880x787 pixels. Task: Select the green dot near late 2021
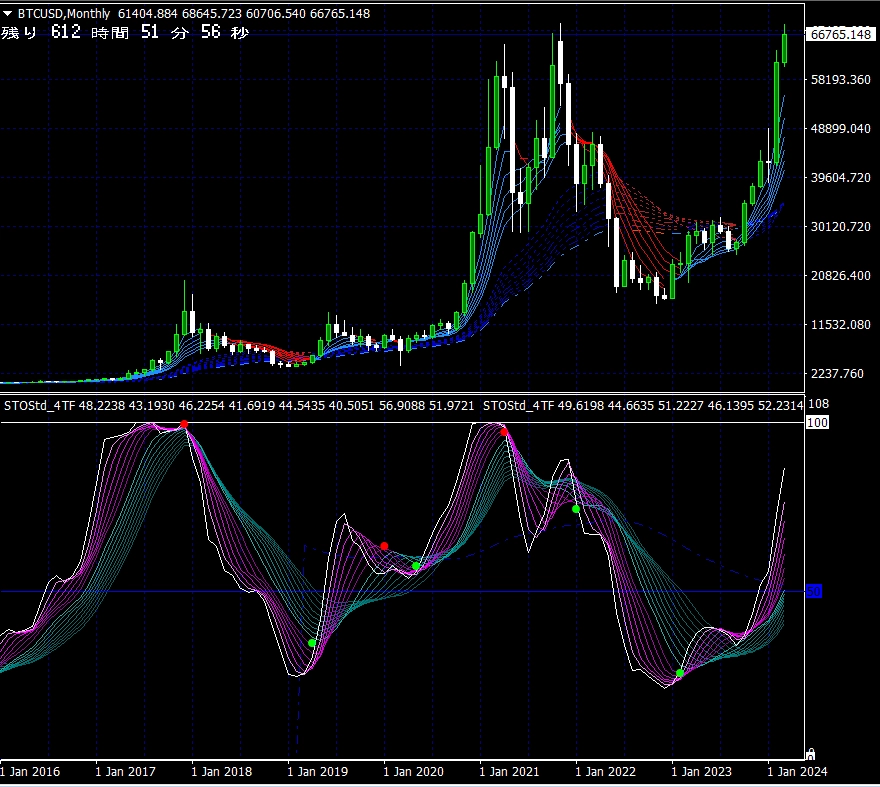point(576,509)
